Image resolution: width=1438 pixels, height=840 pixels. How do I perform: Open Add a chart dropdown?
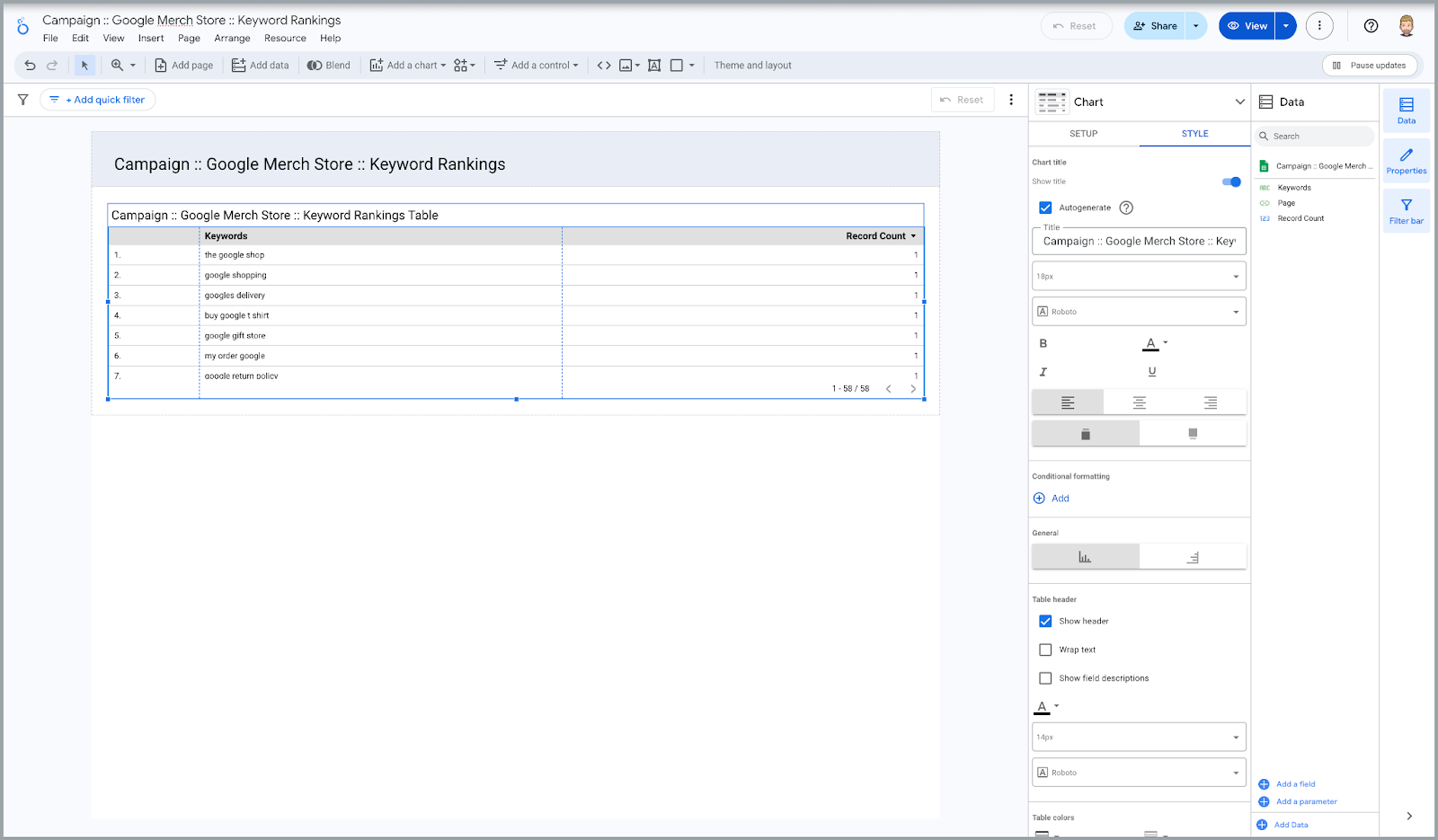click(407, 66)
